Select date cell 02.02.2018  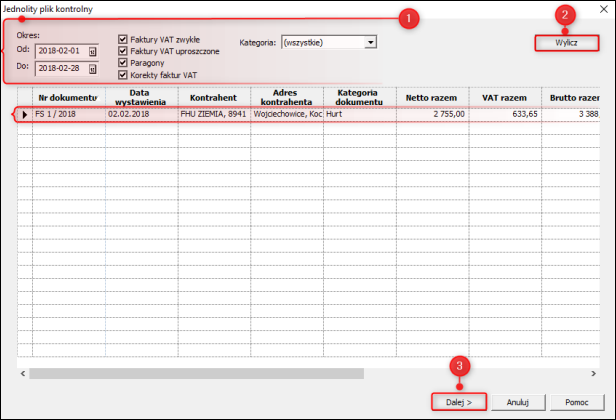(x=142, y=114)
